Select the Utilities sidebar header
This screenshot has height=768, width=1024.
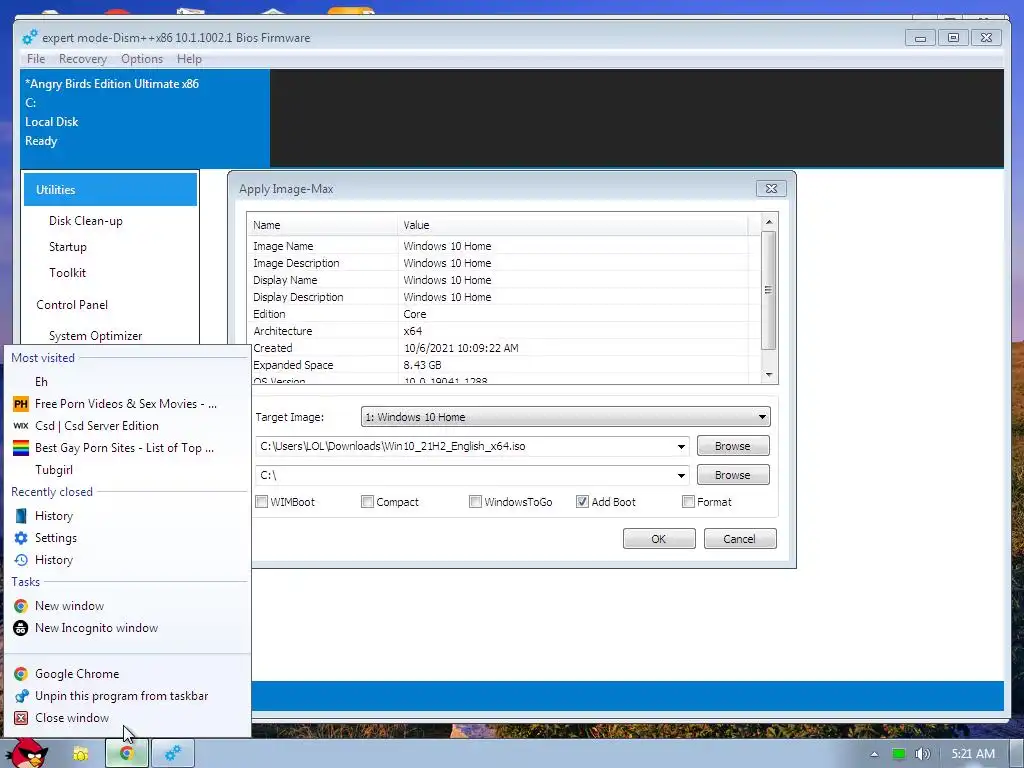pyautogui.click(x=110, y=189)
